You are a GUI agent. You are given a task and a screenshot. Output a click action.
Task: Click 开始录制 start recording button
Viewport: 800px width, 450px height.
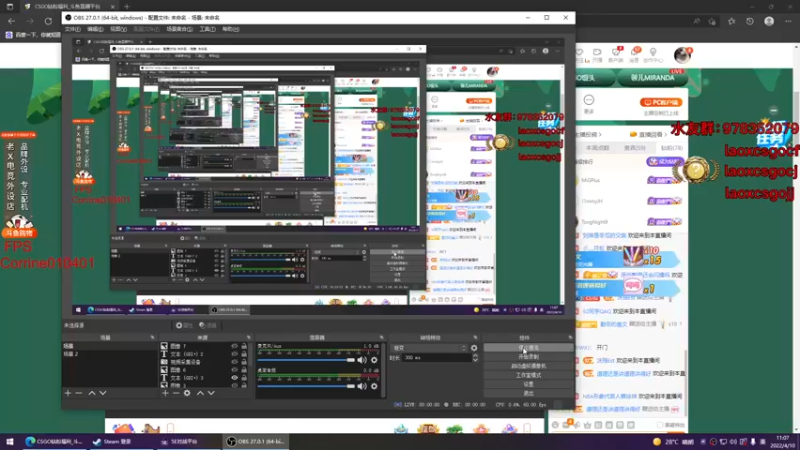(x=528, y=357)
